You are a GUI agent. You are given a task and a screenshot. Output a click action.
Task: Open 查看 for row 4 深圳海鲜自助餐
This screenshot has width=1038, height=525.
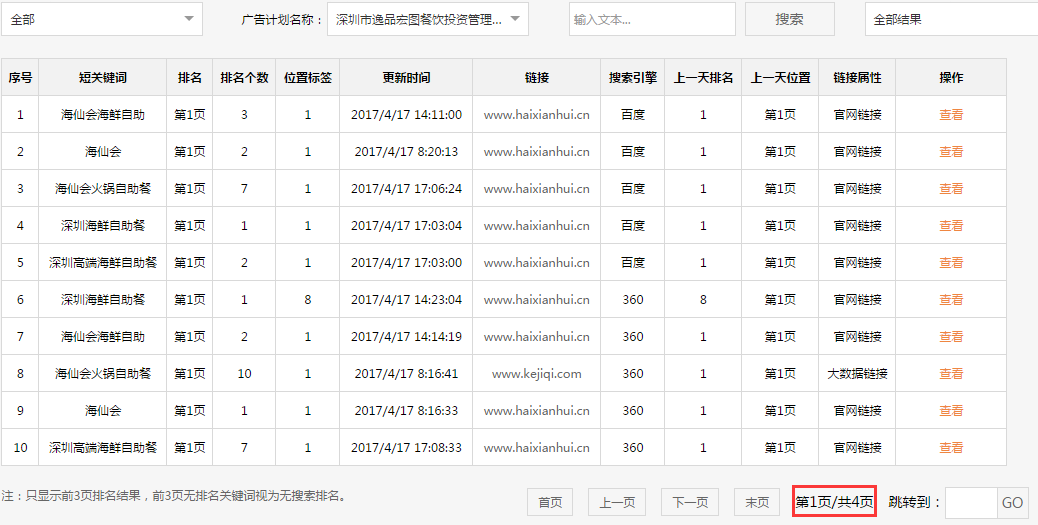(951, 226)
